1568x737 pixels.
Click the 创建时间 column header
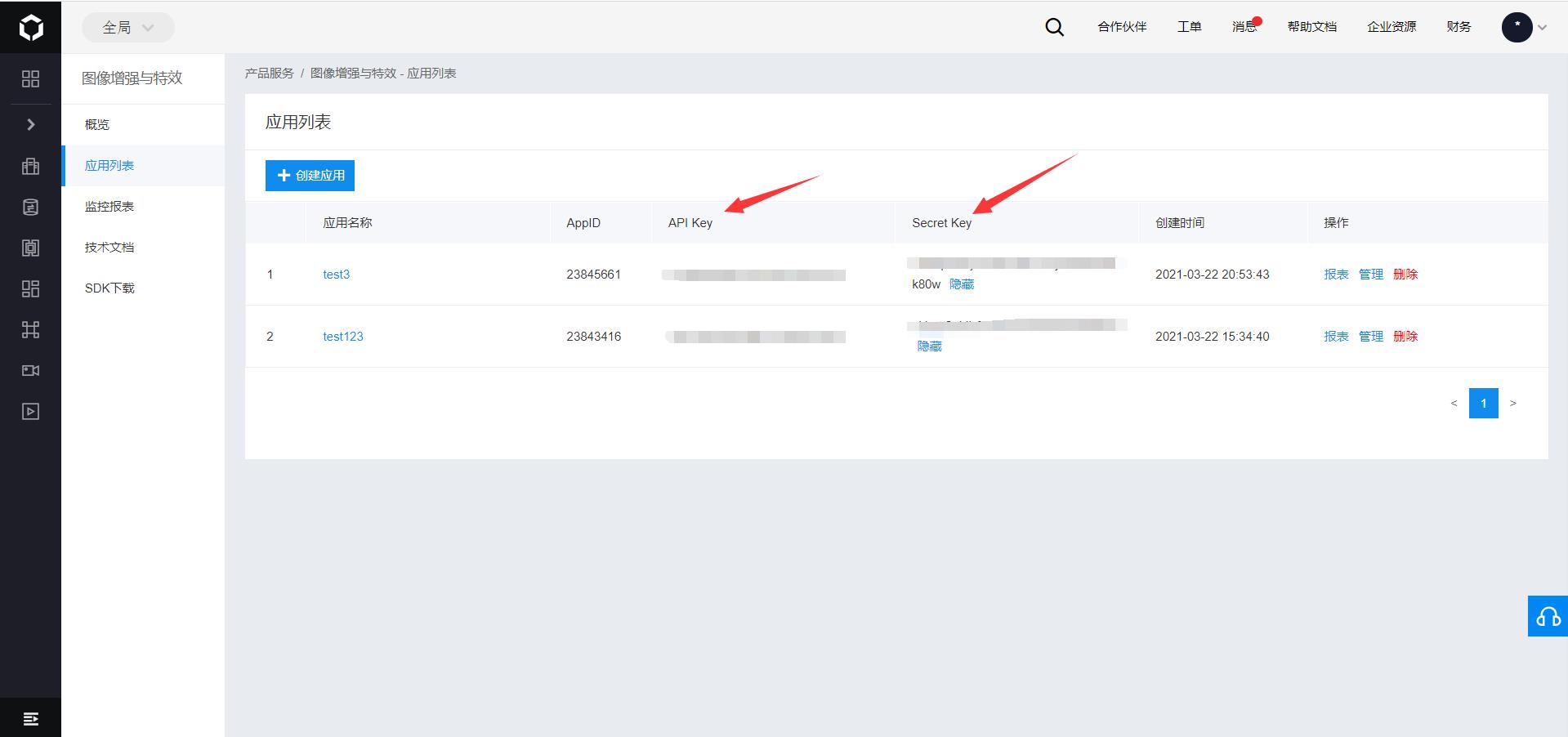tap(1180, 223)
